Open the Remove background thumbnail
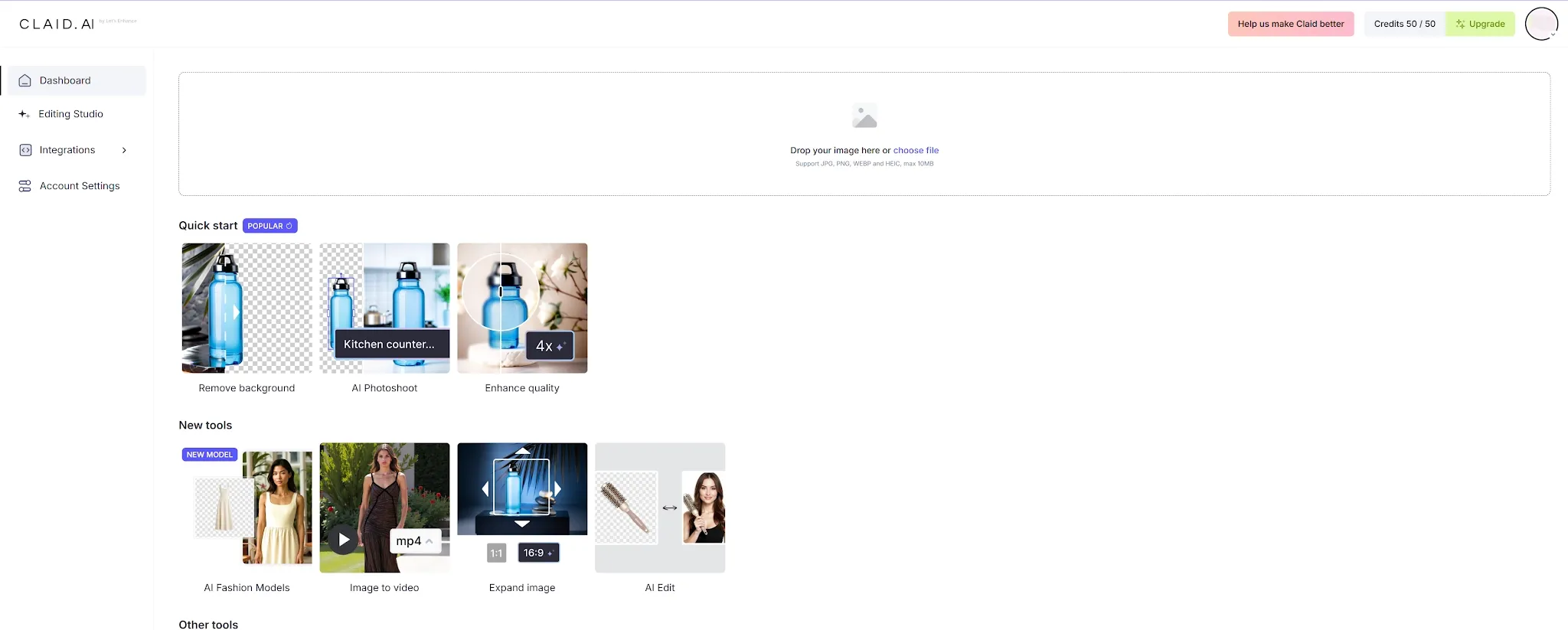Image resolution: width=1568 pixels, height=630 pixels. (x=247, y=308)
